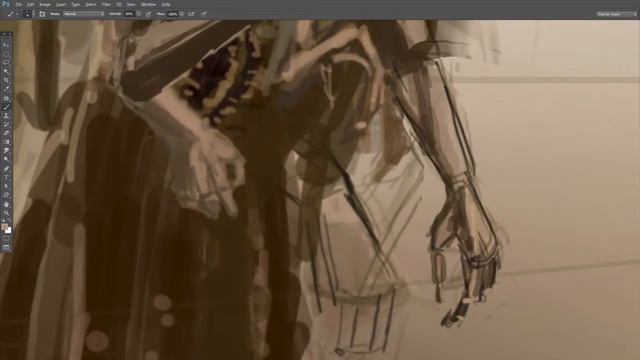Screen dimensions: 640x360
Task: Select the Move tool
Action: pos(6,45)
